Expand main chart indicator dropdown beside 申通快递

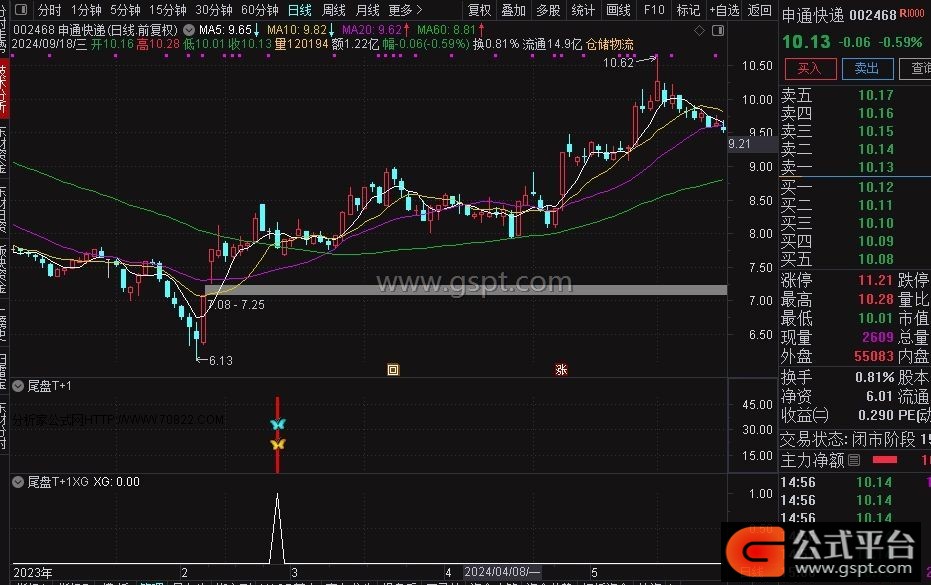click(189, 29)
